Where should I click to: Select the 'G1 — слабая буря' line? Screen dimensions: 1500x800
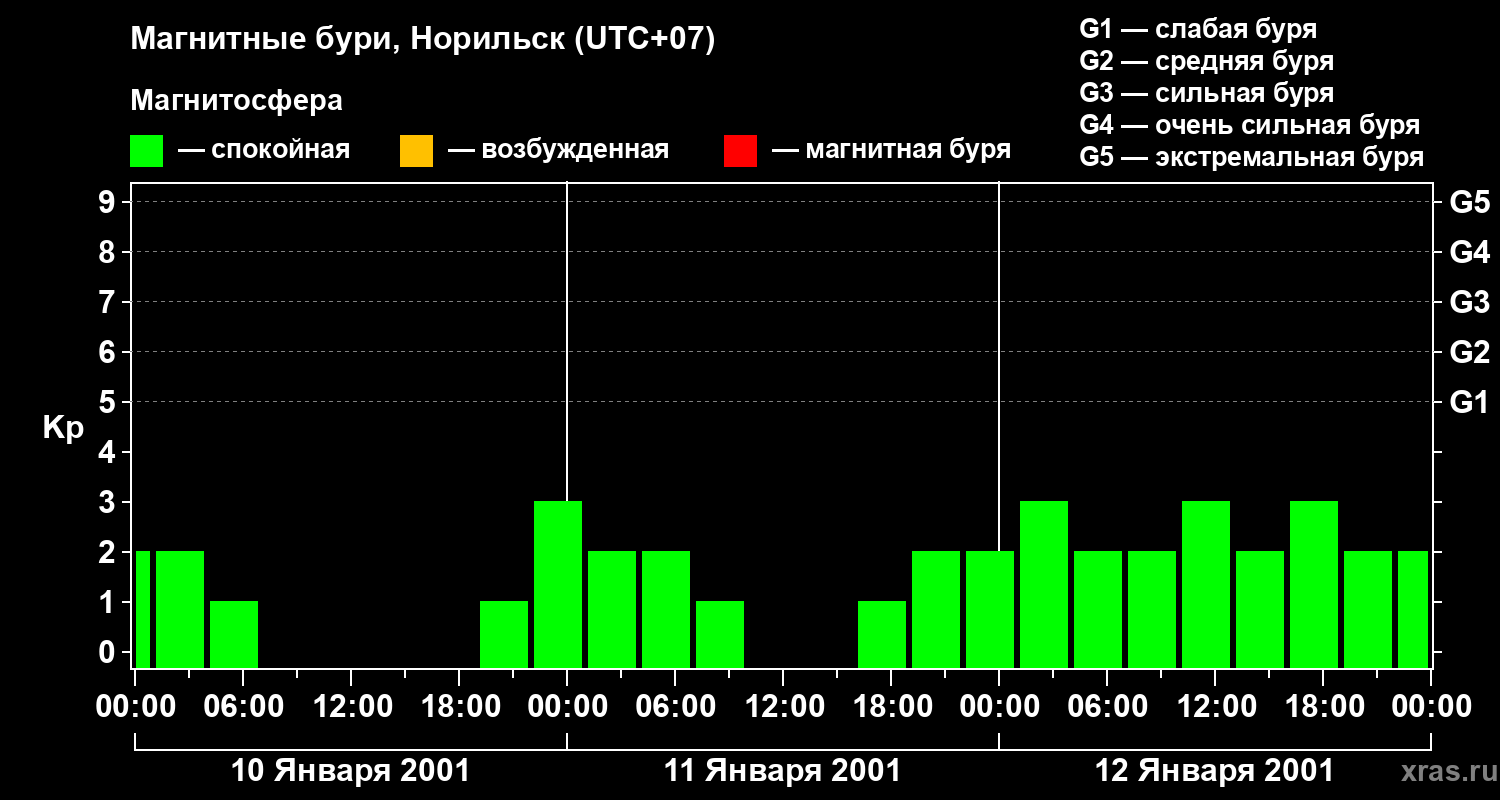[x=1198, y=29]
